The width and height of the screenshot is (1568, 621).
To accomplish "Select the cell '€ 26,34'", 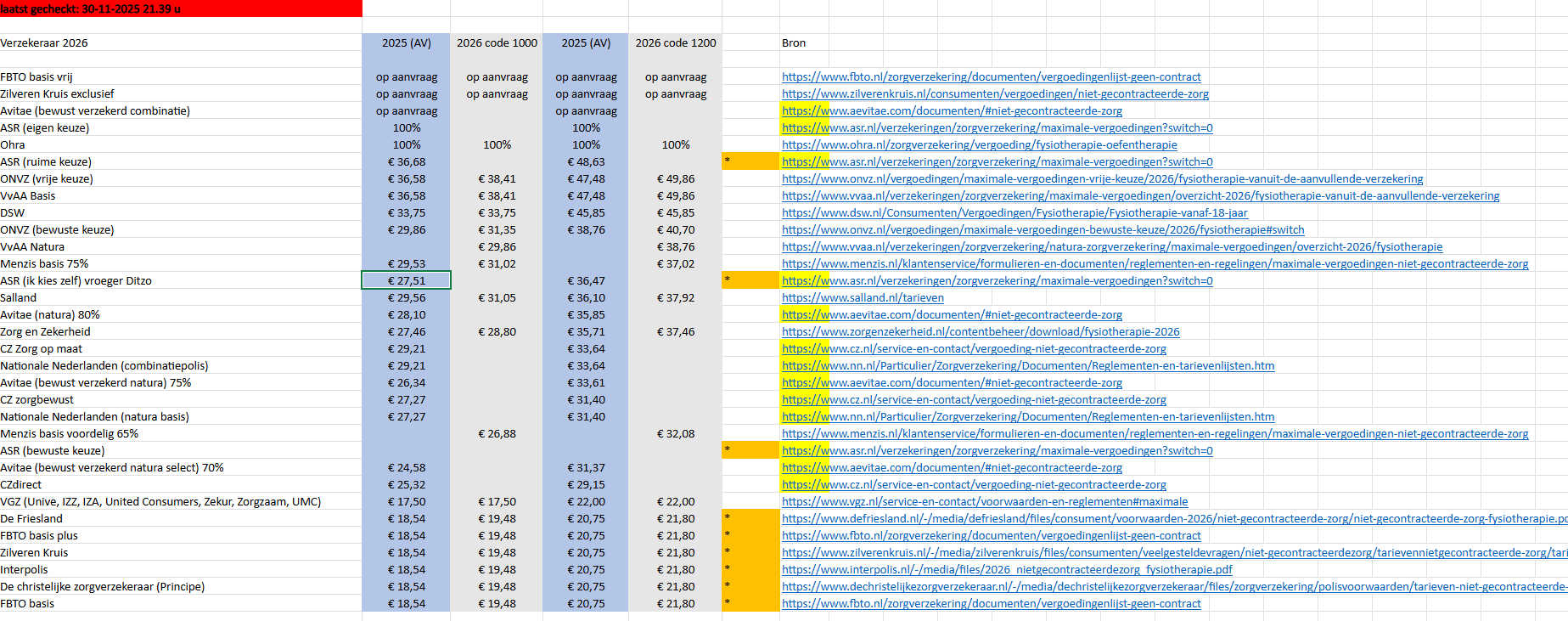I will pyautogui.click(x=407, y=383).
